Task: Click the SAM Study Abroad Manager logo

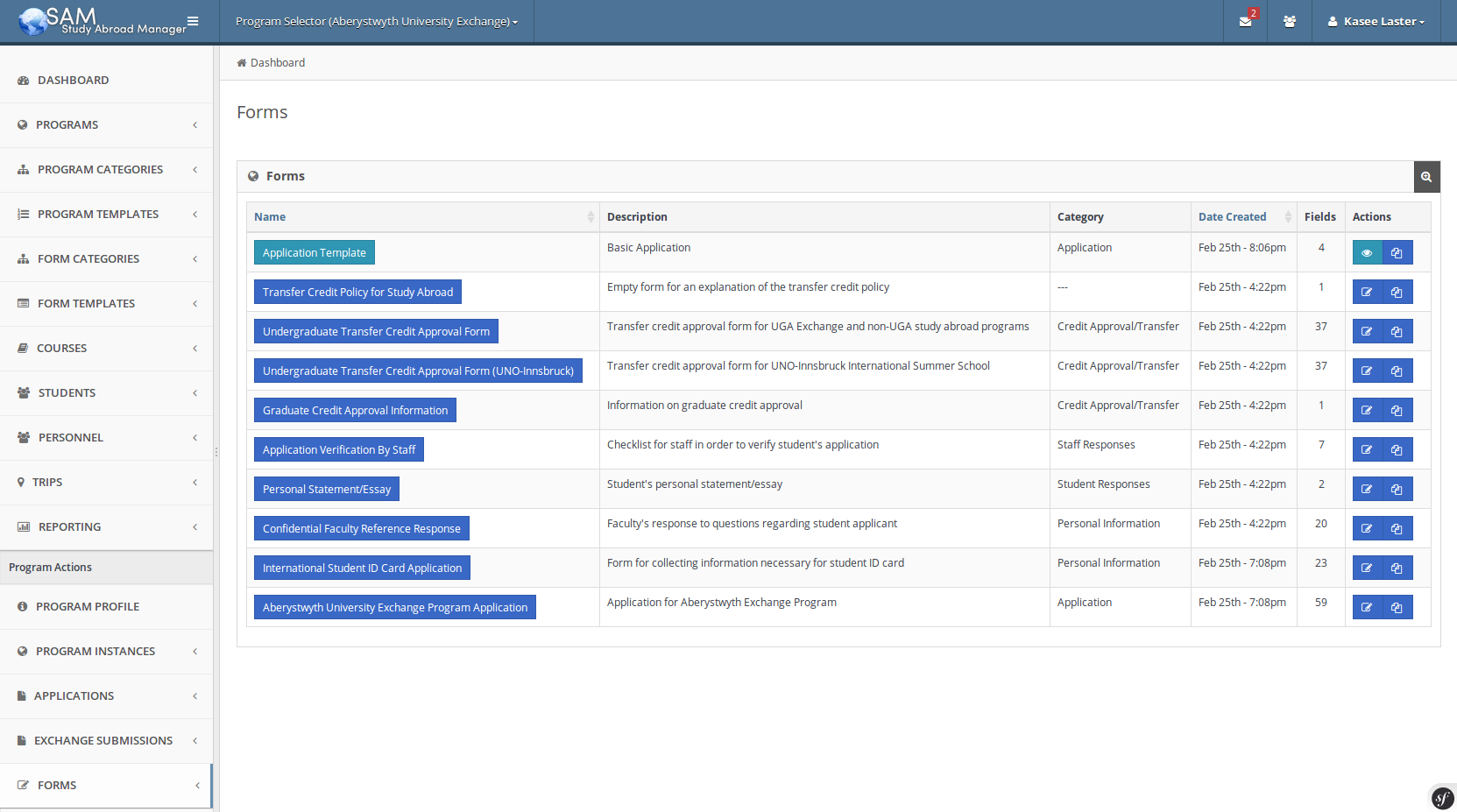Action: (103, 21)
